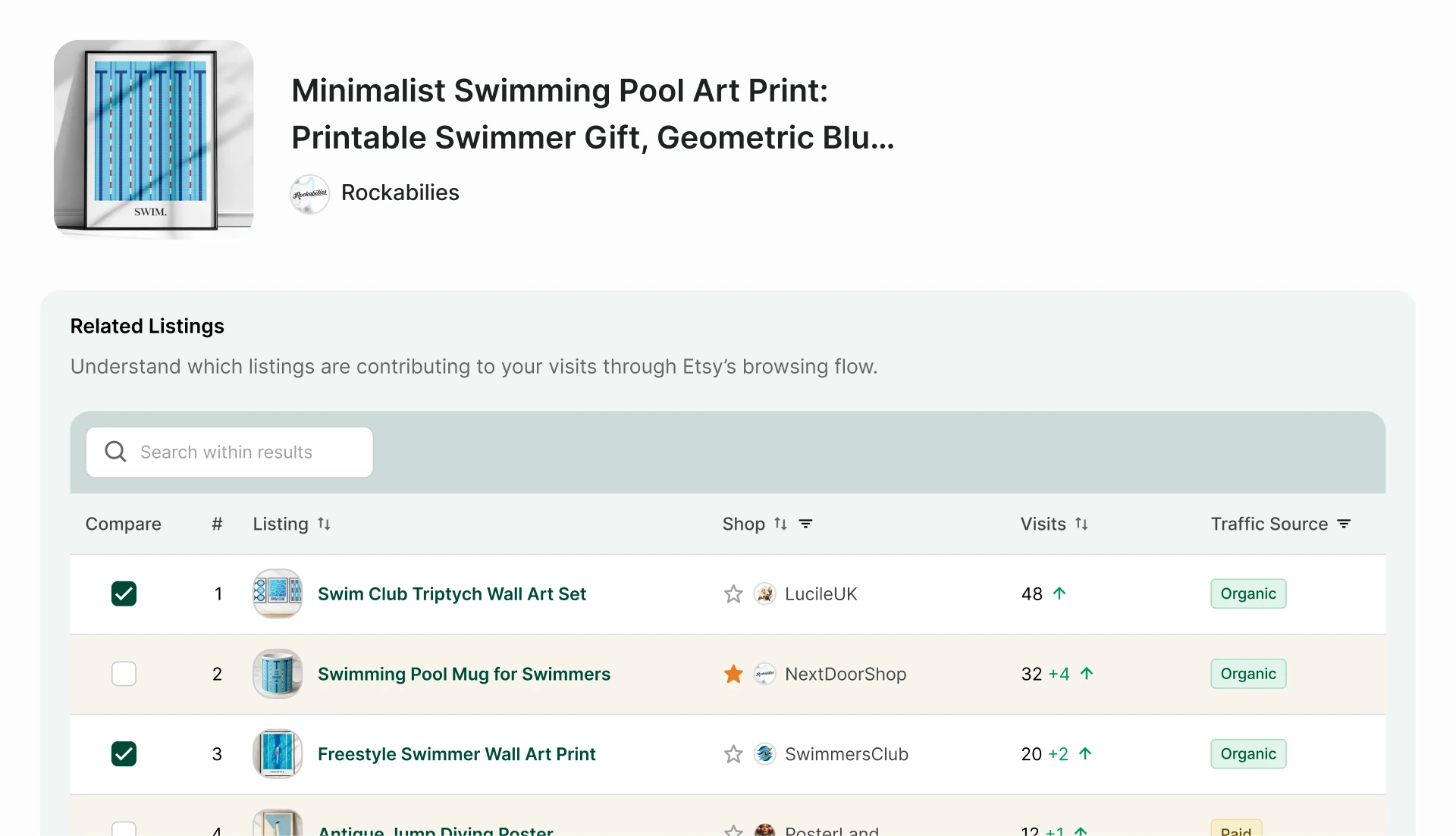Open Swim Club Triptych Wall Art Set
Screen dimensions: 1456x836
pyautogui.click(x=452, y=593)
